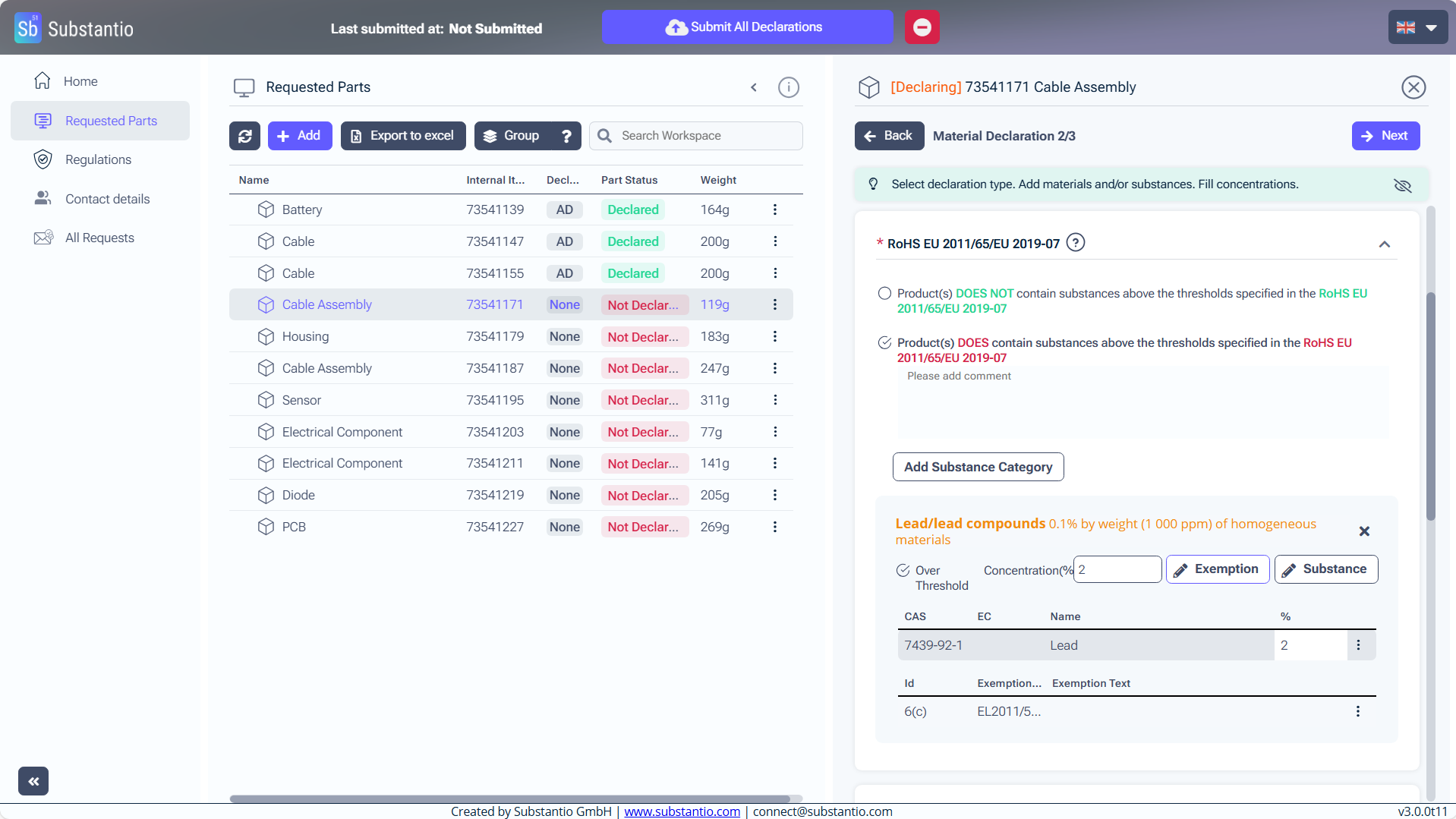
Task: Remove the Lead/lead compounds category
Action: (1364, 531)
